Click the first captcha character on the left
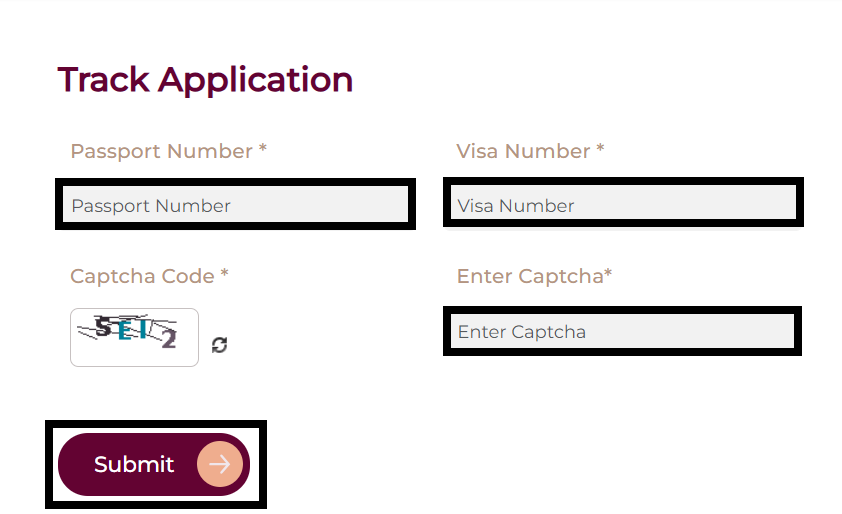The width and height of the screenshot is (842, 514). pyautogui.click(x=102, y=327)
